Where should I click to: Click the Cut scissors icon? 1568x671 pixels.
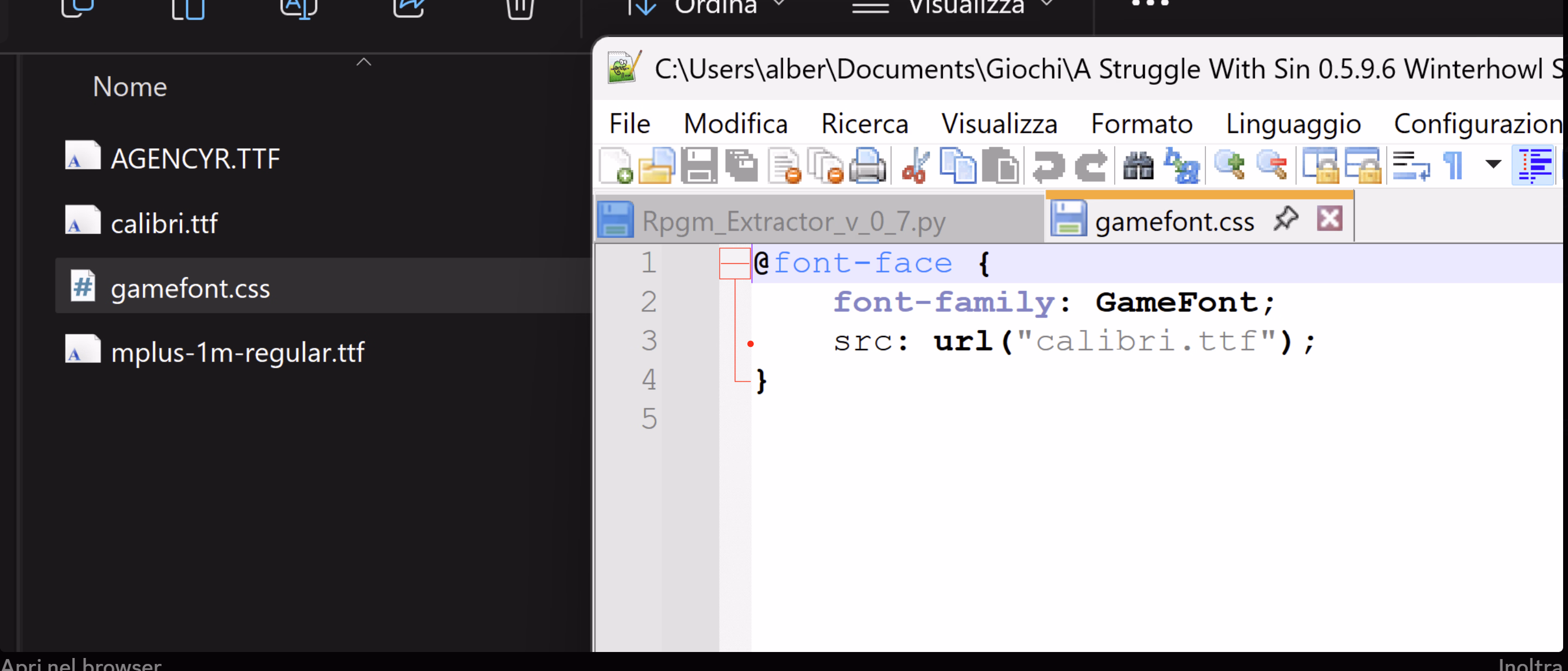tap(915, 165)
